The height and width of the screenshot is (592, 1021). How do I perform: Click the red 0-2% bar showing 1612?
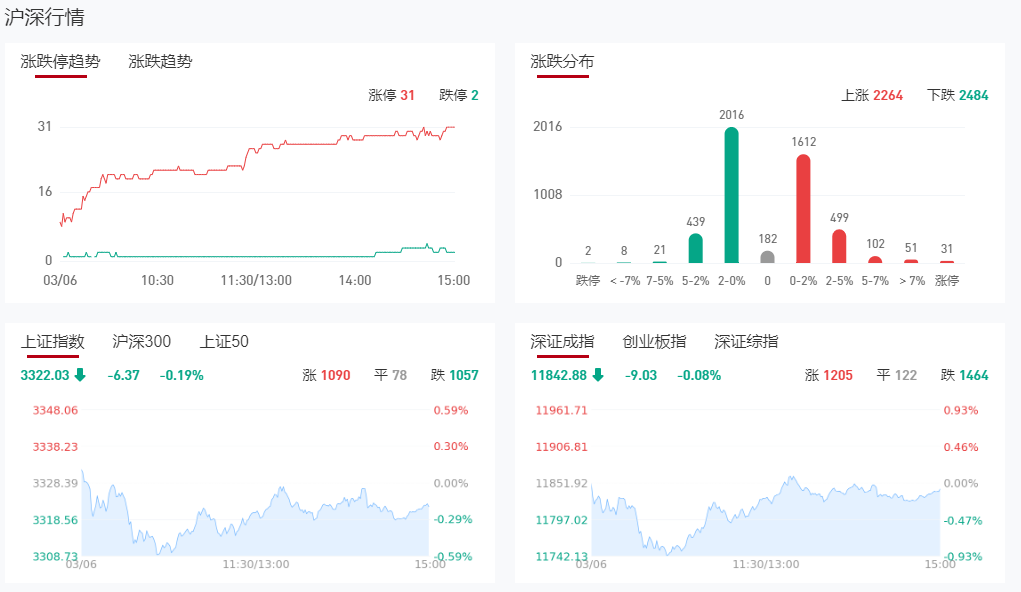point(803,208)
